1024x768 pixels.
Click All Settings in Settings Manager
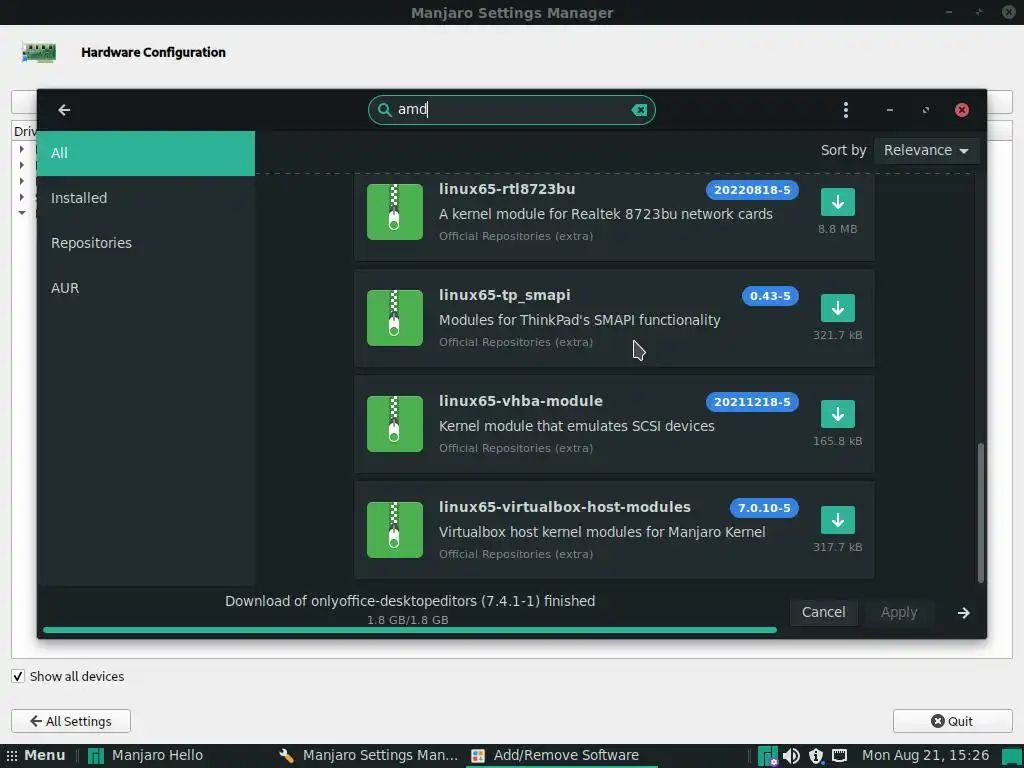click(x=71, y=721)
